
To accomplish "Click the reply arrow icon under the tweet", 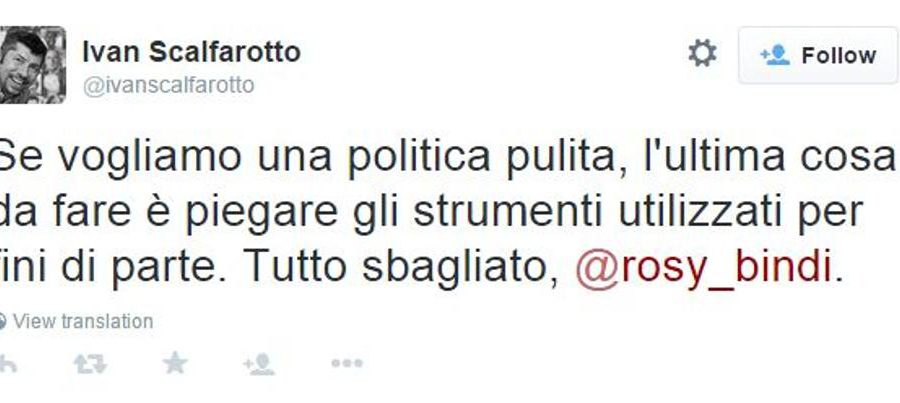I will click(7, 364).
